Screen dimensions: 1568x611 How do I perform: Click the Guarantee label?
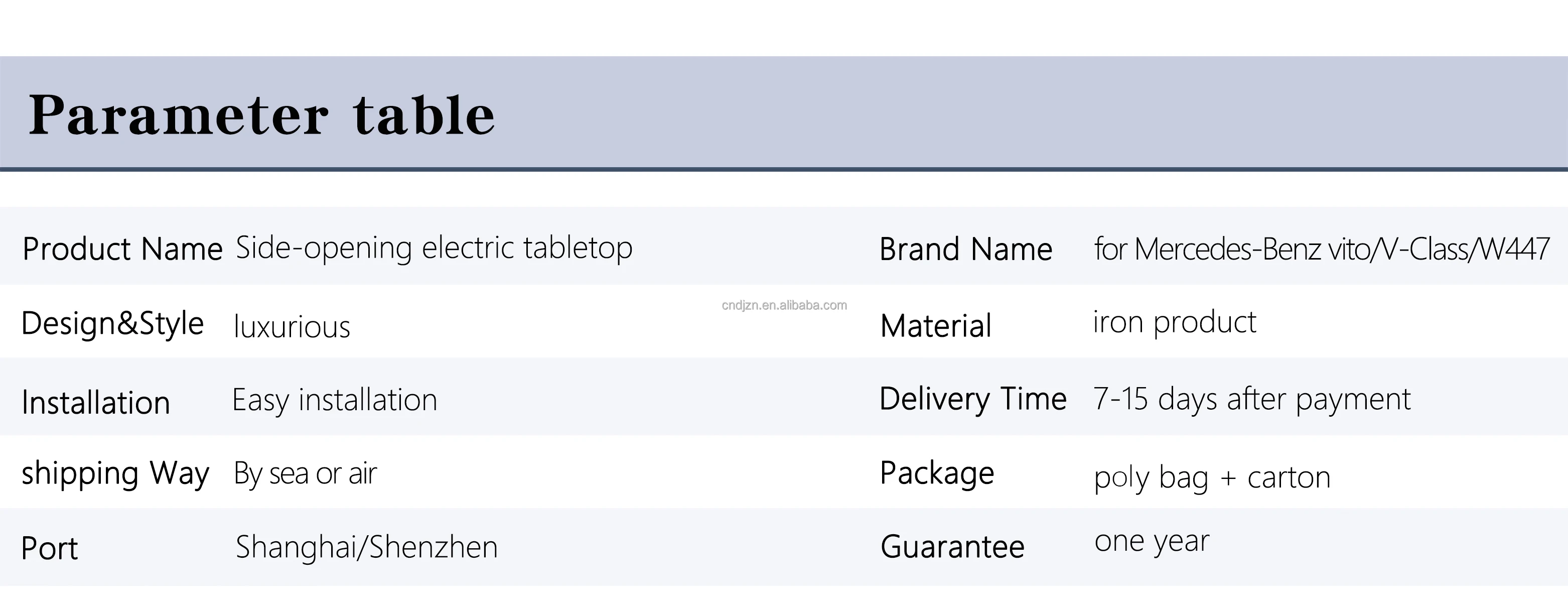point(952,546)
